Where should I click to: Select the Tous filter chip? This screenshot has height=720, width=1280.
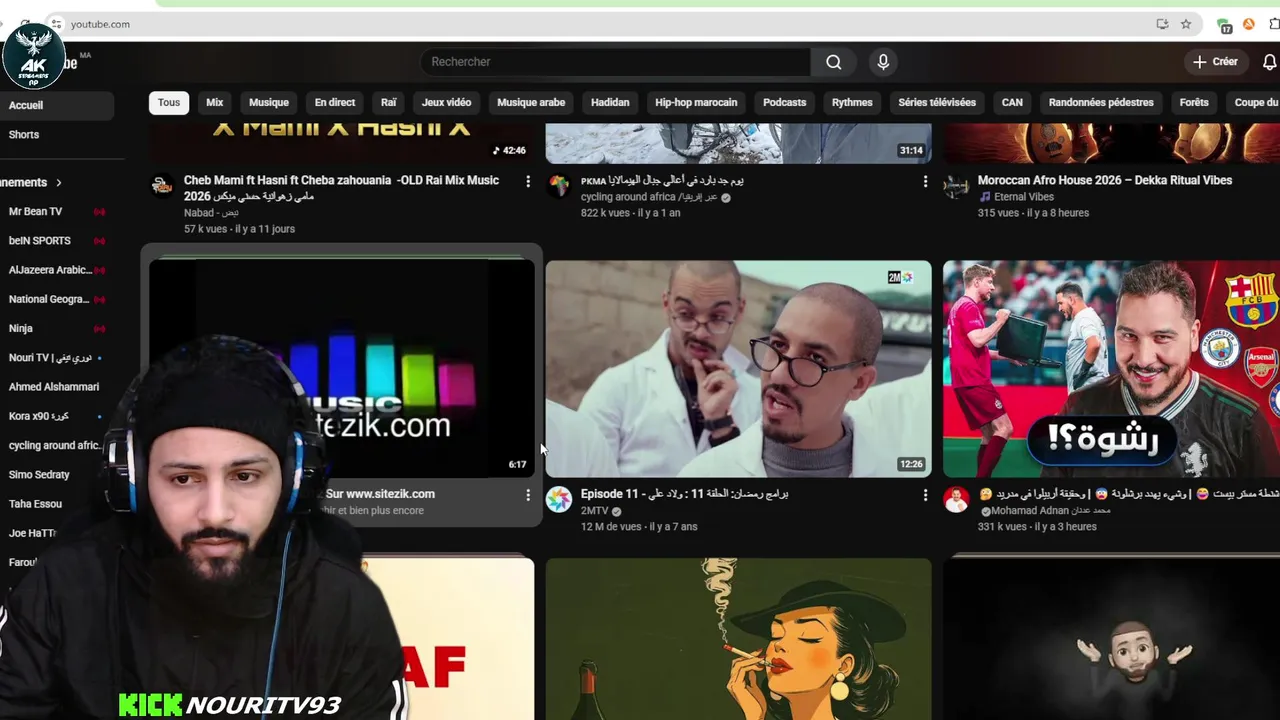(x=169, y=102)
